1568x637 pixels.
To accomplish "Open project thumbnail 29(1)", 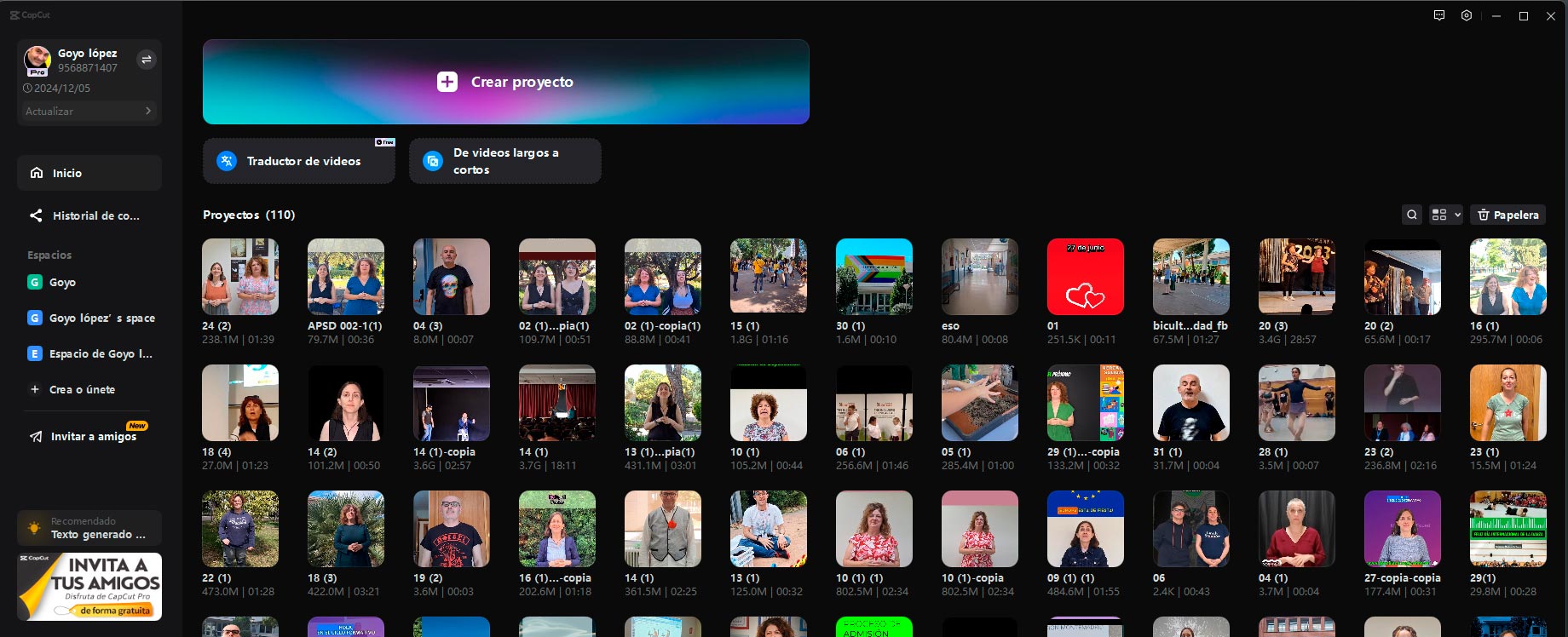I will [1508, 529].
